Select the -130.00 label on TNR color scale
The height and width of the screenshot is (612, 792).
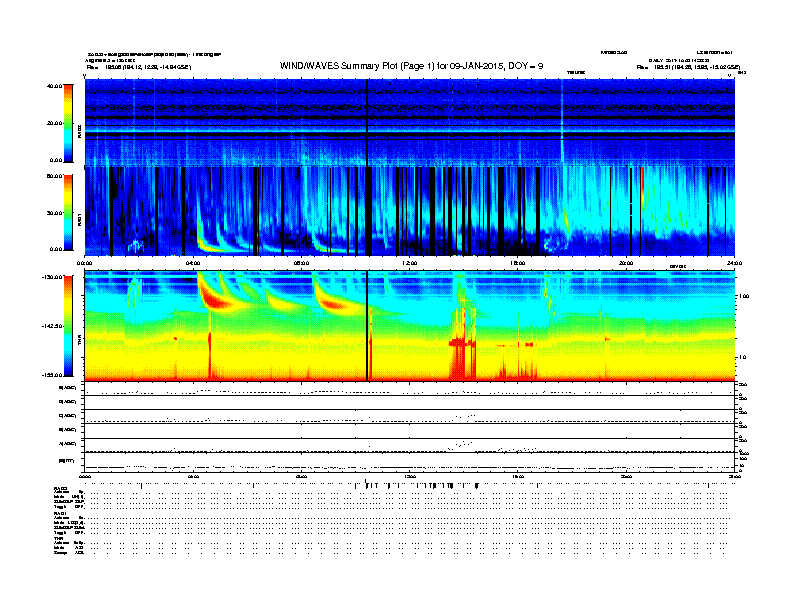coord(53,277)
